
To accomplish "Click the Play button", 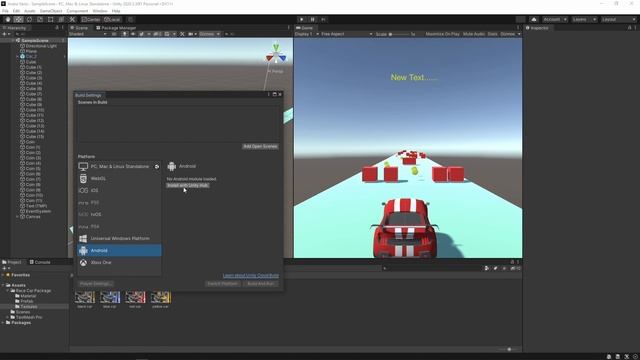I will pyautogui.click(x=302, y=20).
